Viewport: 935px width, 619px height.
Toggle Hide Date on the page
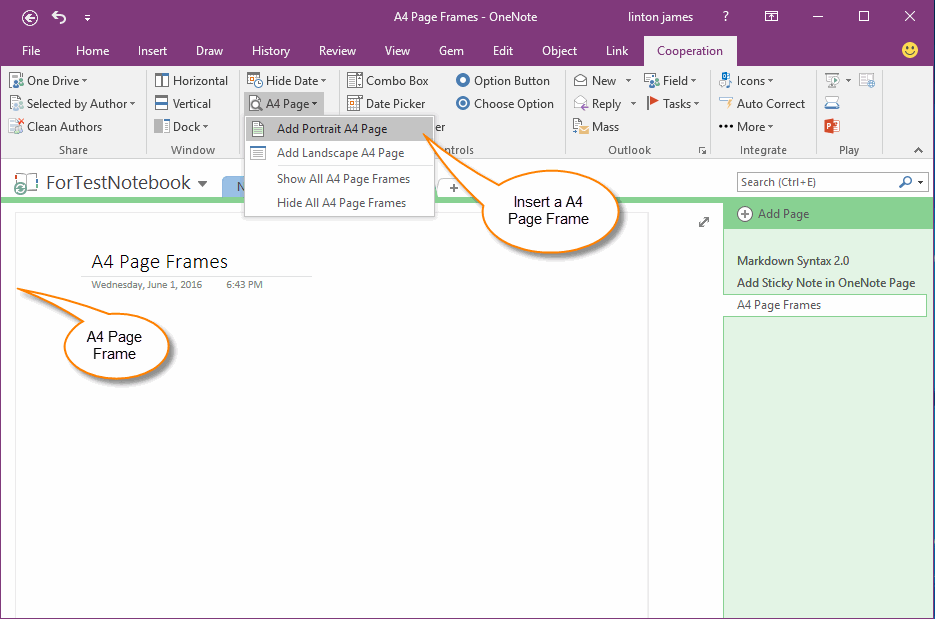(x=287, y=80)
